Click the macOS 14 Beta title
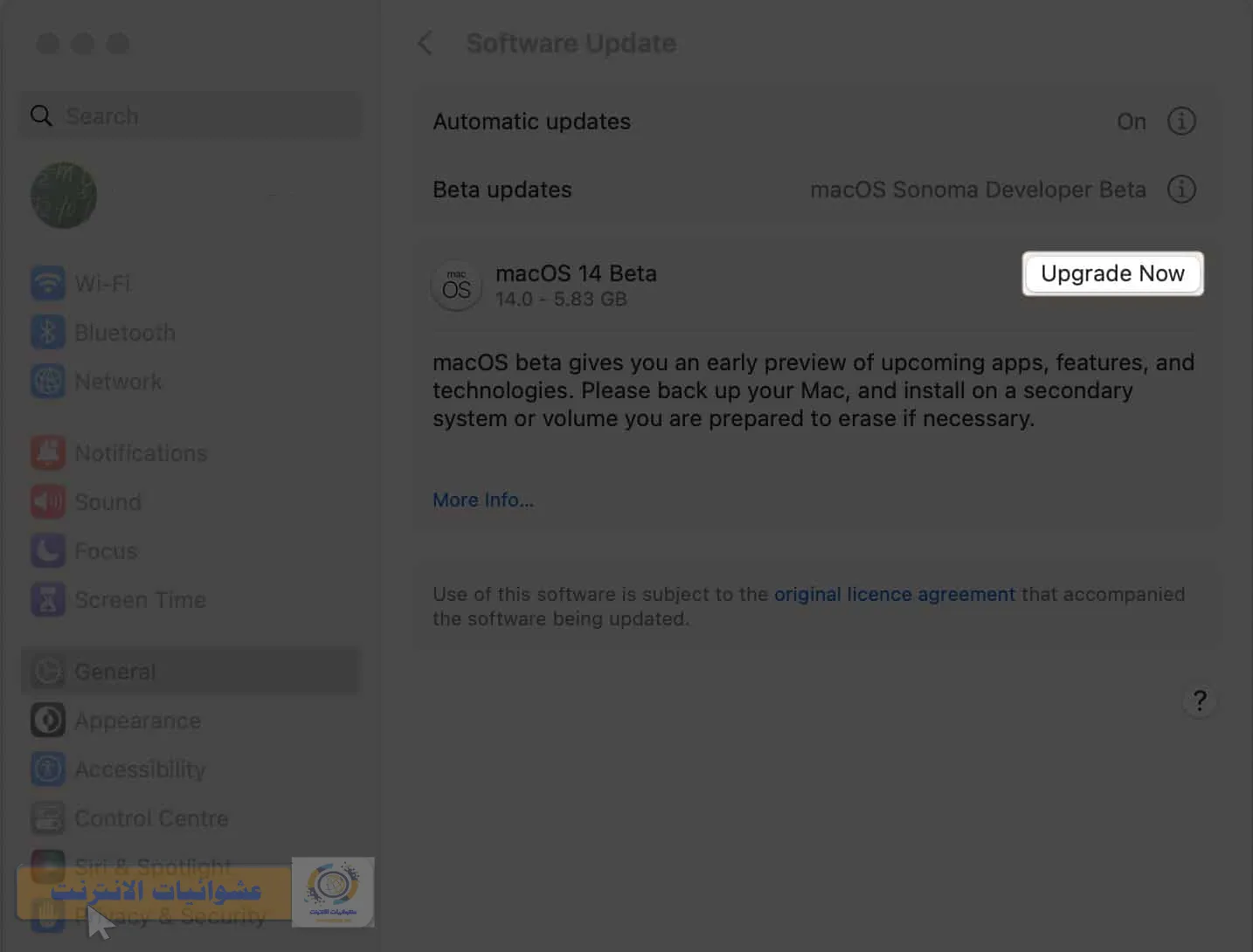Image resolution: width=1253 pixels, height=952 pixels. [576, 273]
